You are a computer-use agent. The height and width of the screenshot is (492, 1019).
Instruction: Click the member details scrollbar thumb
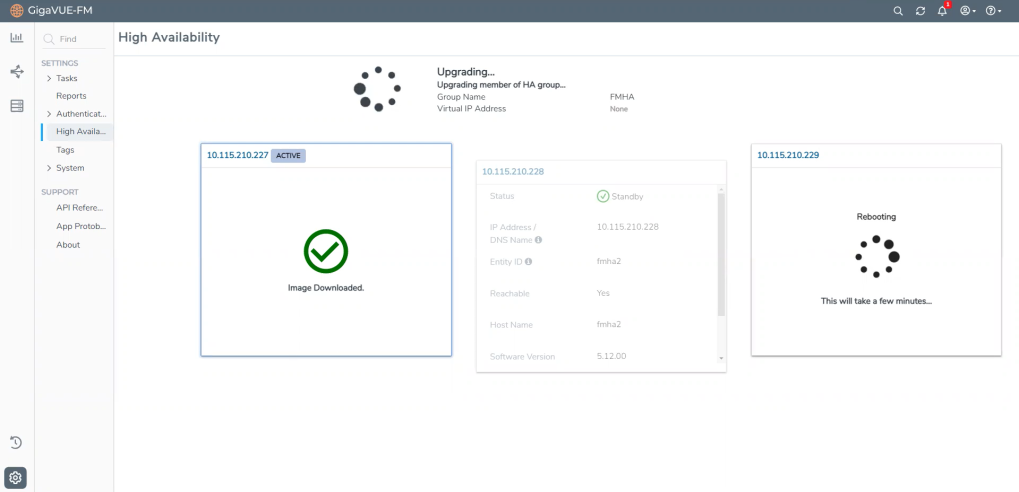click(721, 255)
